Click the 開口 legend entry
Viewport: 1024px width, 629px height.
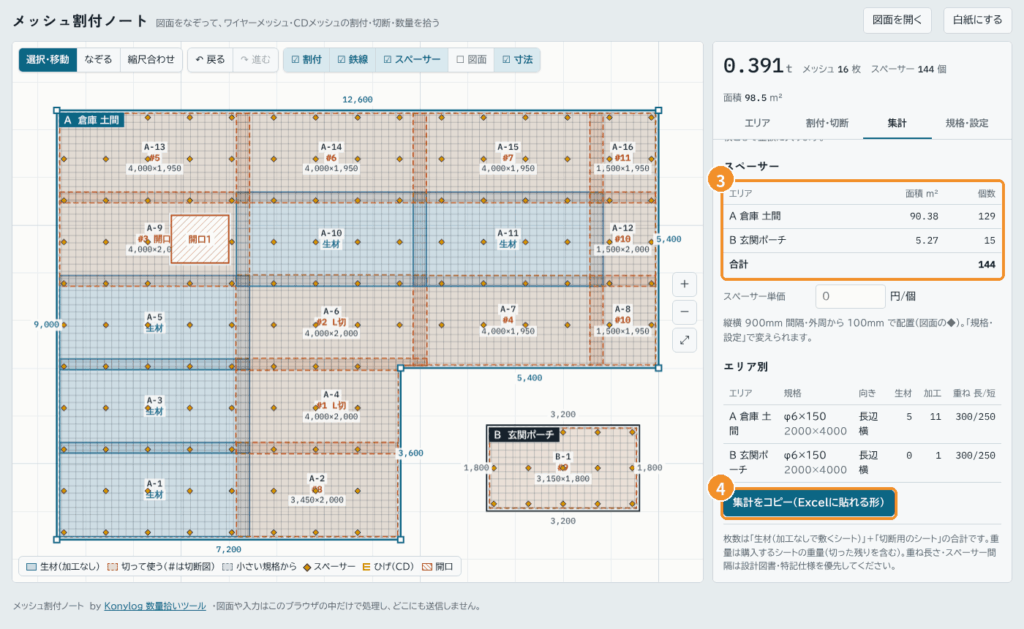pyautogui.click(x=438, y=566)
